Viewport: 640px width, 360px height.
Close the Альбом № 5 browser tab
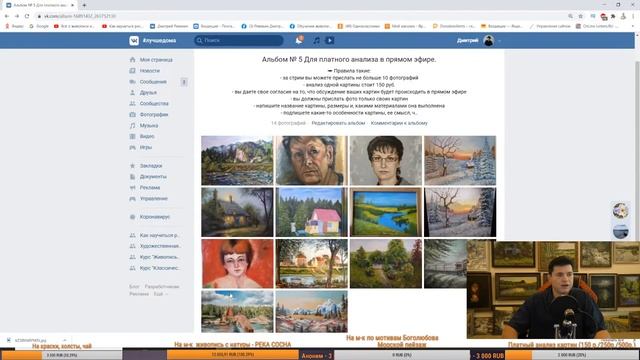point(73,5)
